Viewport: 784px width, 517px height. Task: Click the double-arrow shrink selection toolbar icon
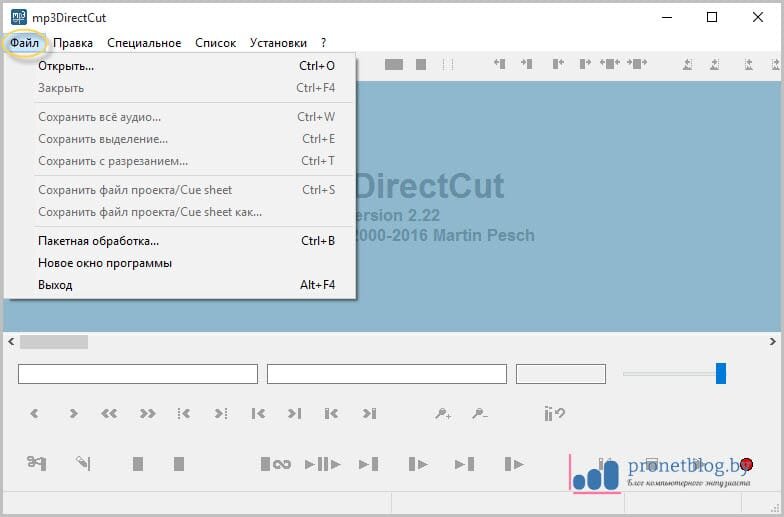point(636,64)
